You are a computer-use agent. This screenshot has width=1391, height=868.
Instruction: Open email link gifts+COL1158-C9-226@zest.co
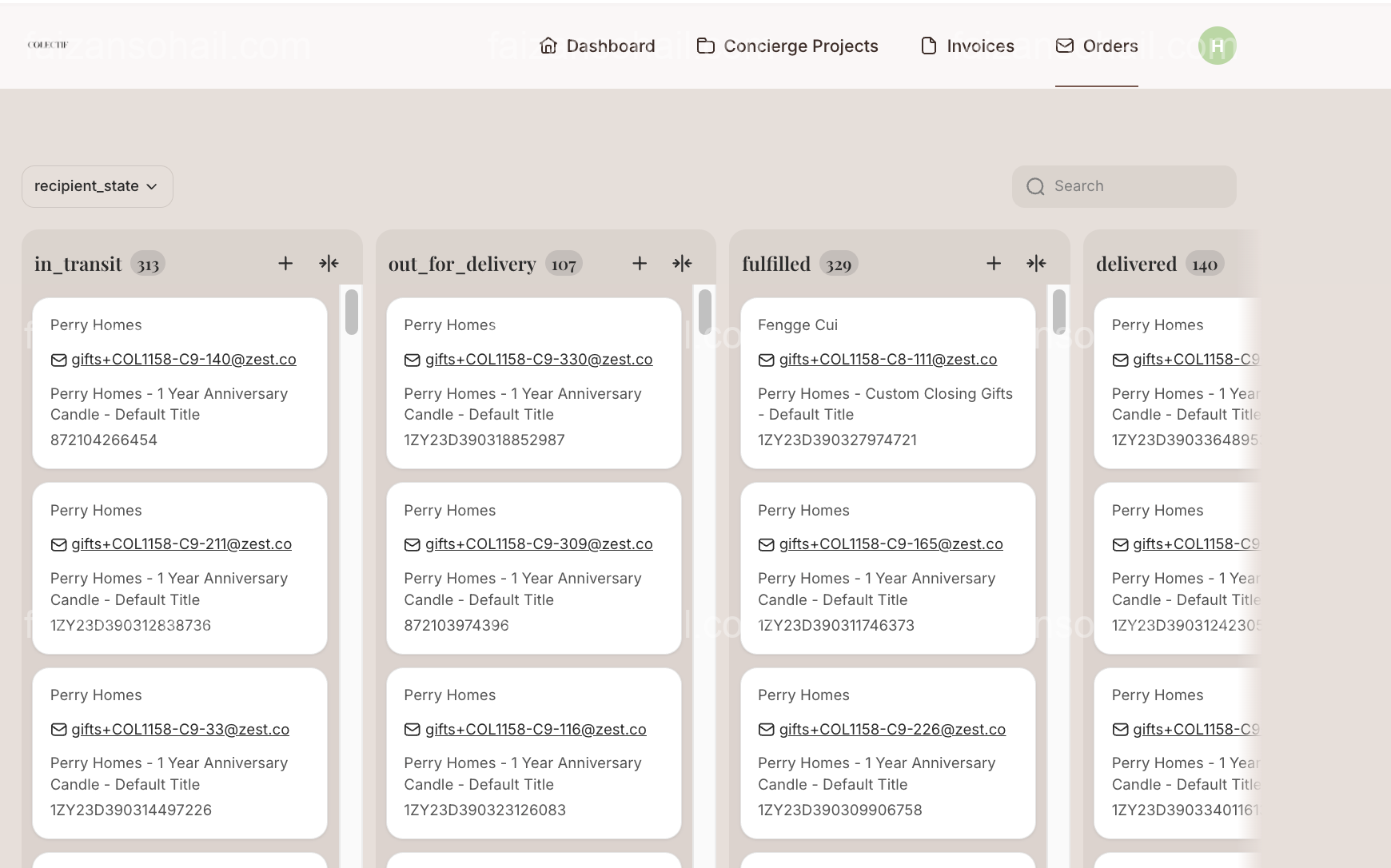click(x=892, y=730)
